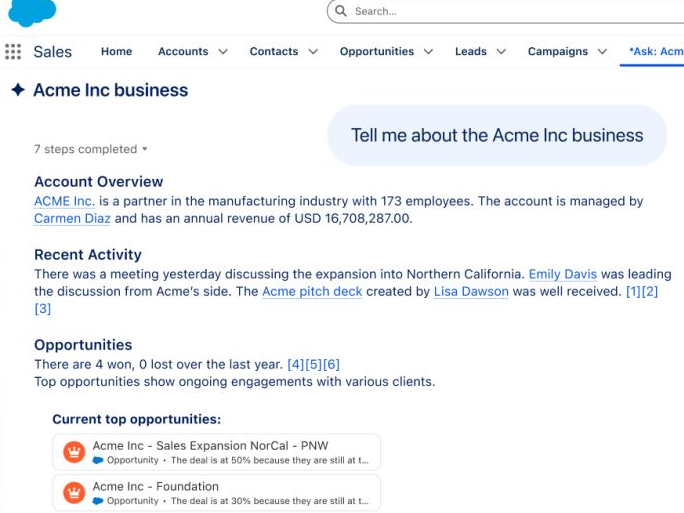684x513 pixels.
Task: Open the Contacts tab
Action: click(x=274, y=51)
